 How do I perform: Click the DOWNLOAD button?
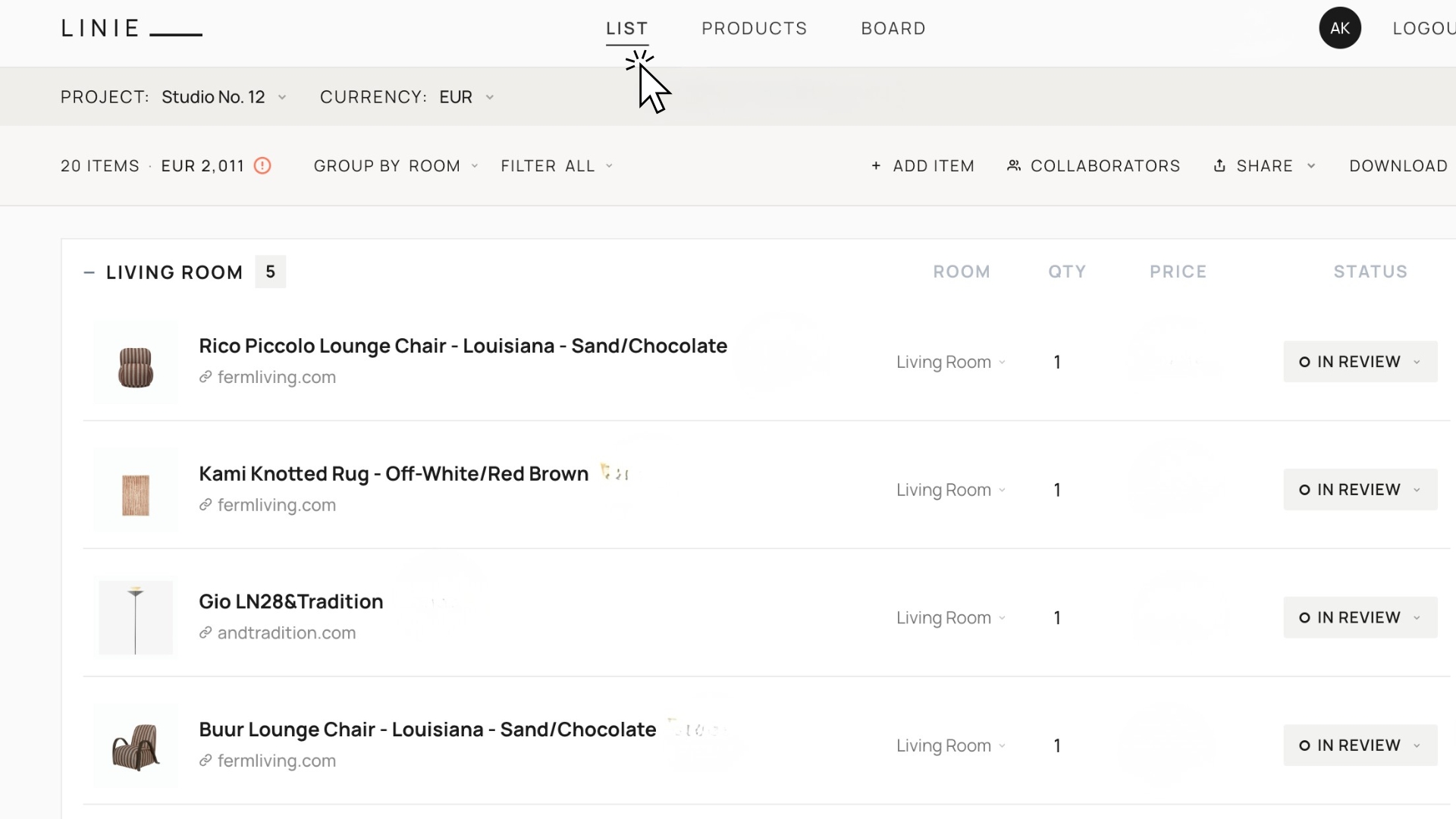coord(1398,166)
